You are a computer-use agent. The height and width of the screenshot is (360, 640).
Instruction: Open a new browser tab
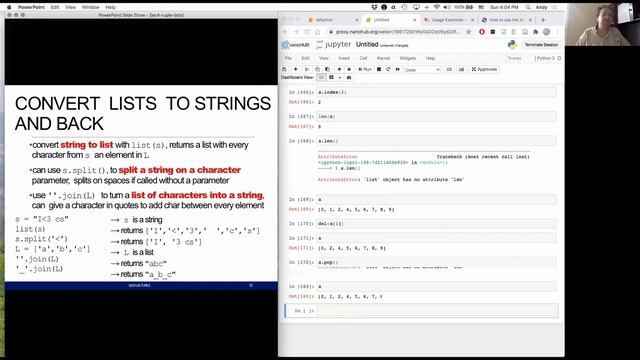tap(543, 20)
